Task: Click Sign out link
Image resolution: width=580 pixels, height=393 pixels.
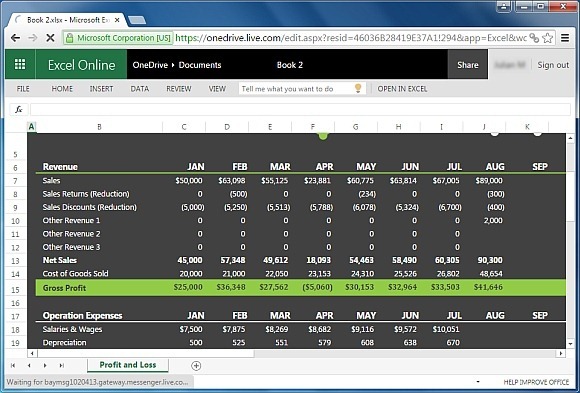Action: (x=553, y=65)
